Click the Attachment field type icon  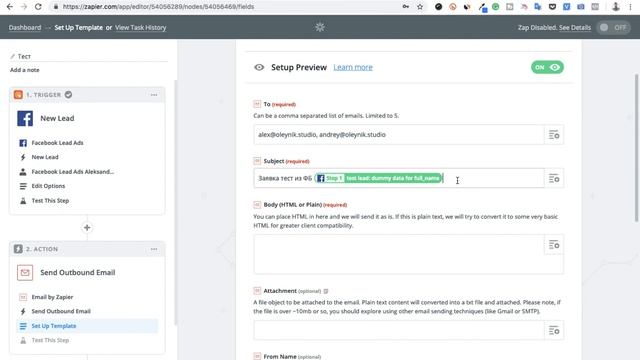coord(257,291)
